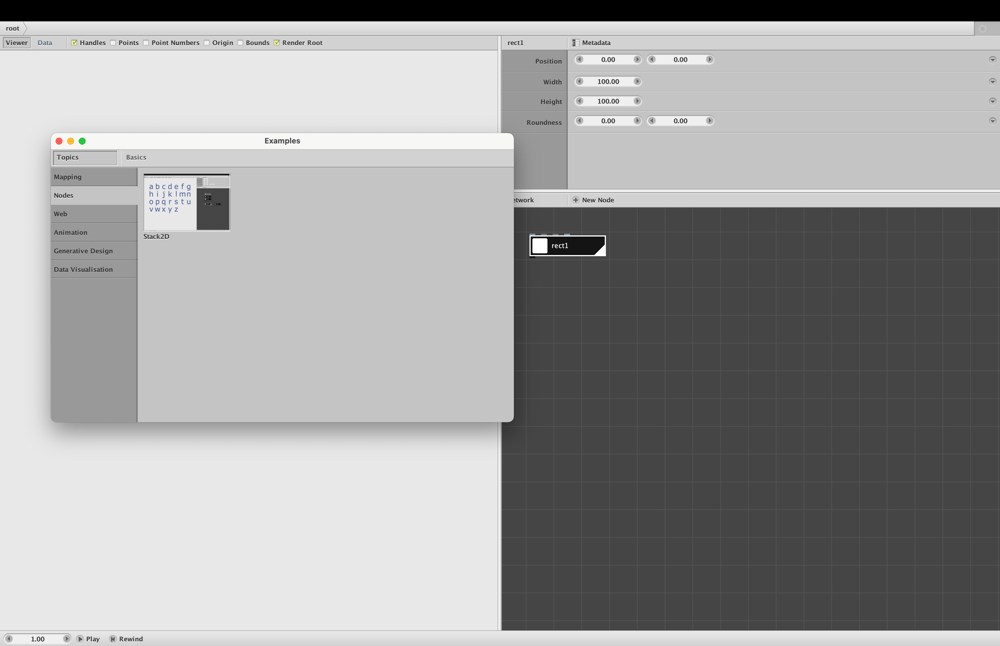Click the frame value 1.00 field
Viewport: 1000px width, 646px height.
click(x=38, y=638)
